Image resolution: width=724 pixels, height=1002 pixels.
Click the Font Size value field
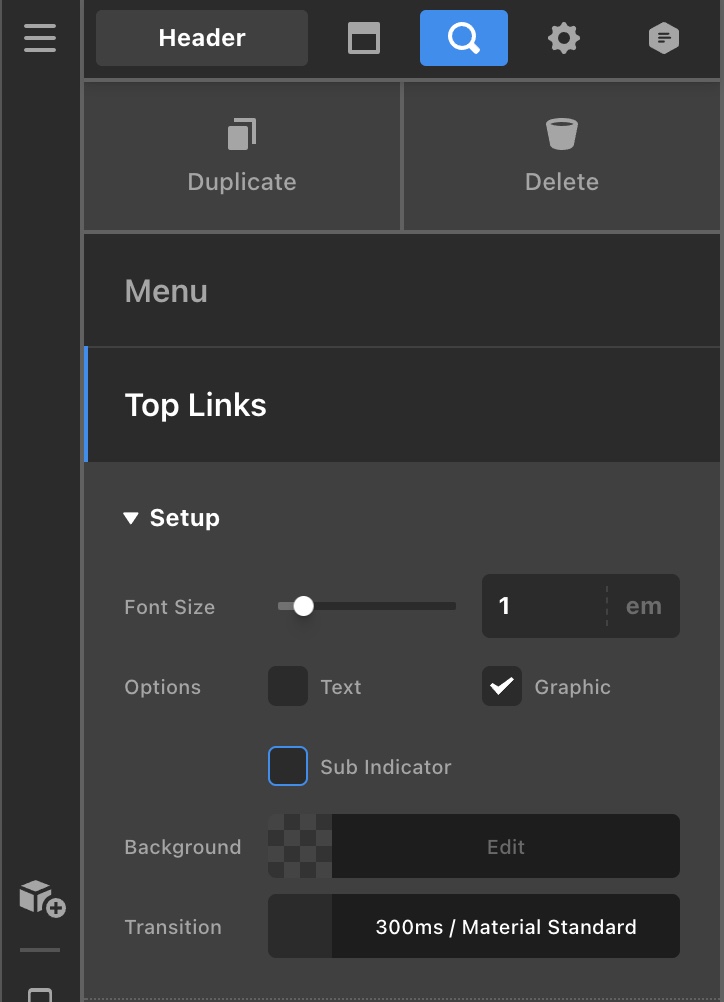(x=544, y=606)
